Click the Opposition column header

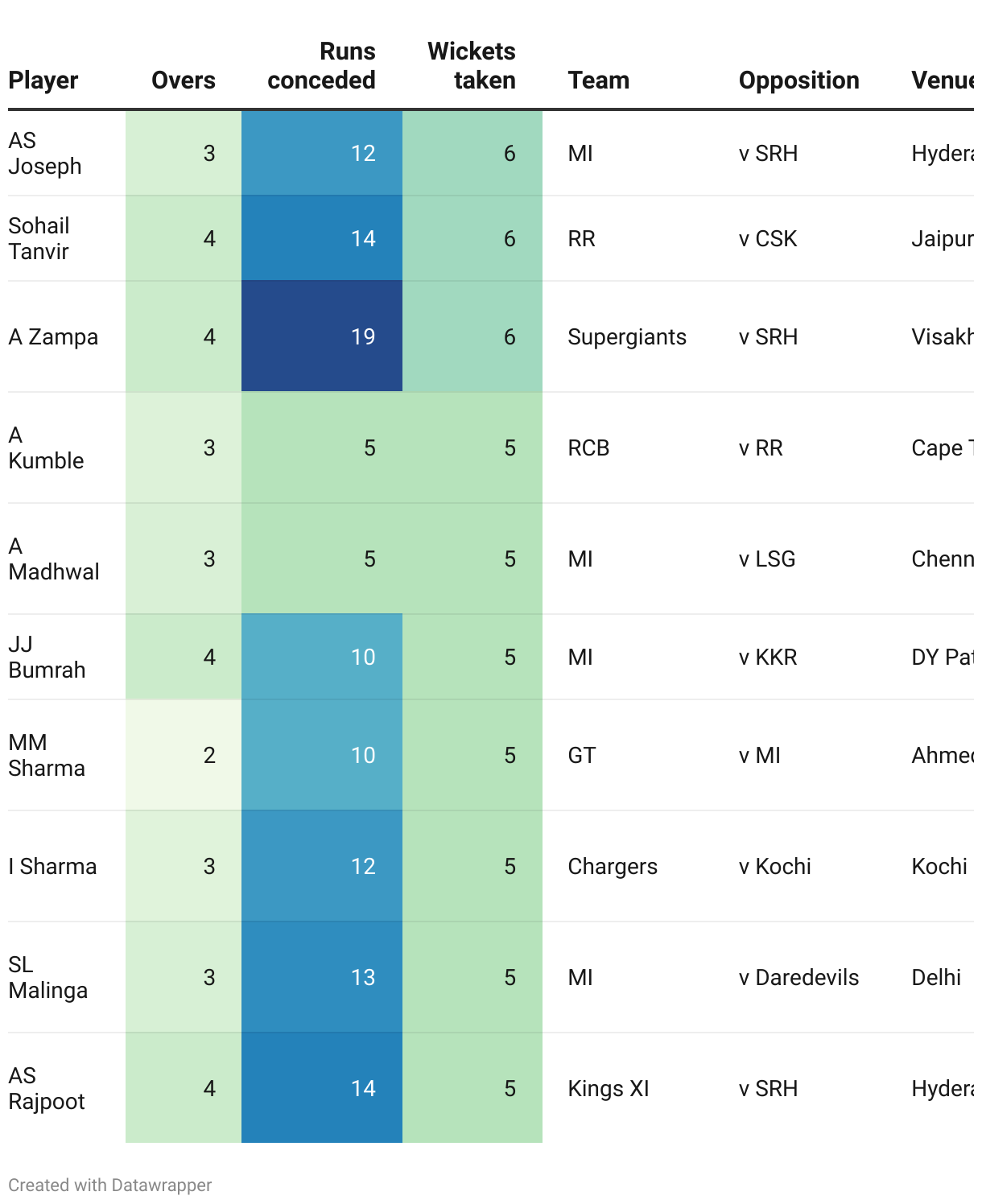pyautogui.click(x=799, y=80)
